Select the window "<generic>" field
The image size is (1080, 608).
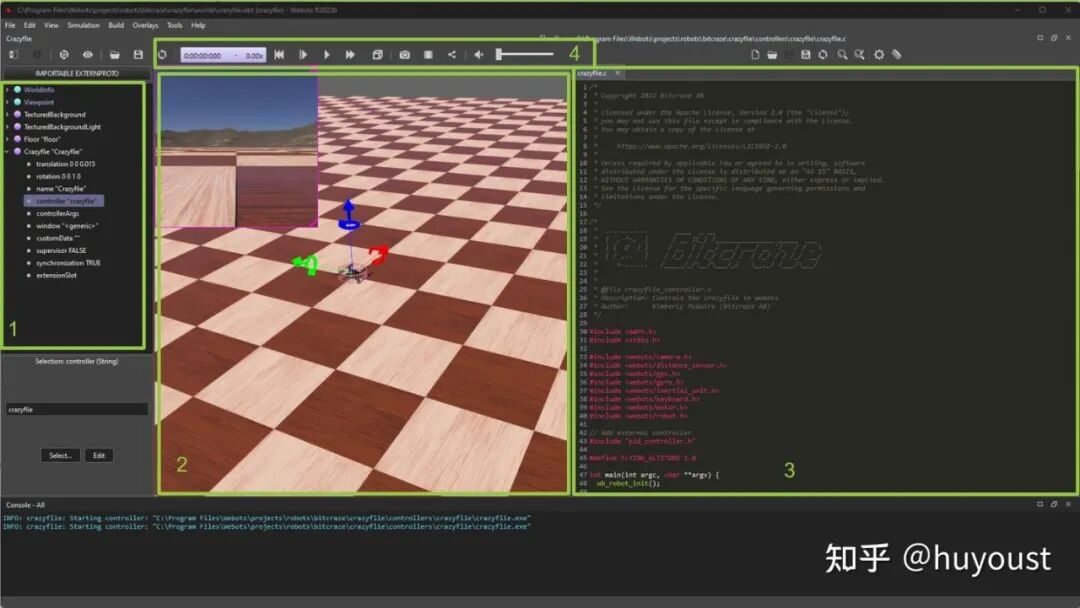[66, 226]
